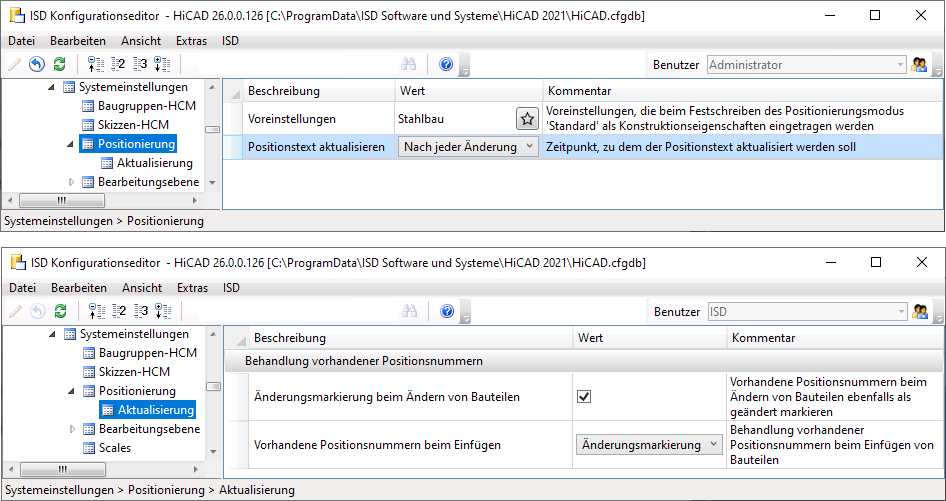Open the Extras menu in upper window
946x501 pixels.
tap(191, 41)
